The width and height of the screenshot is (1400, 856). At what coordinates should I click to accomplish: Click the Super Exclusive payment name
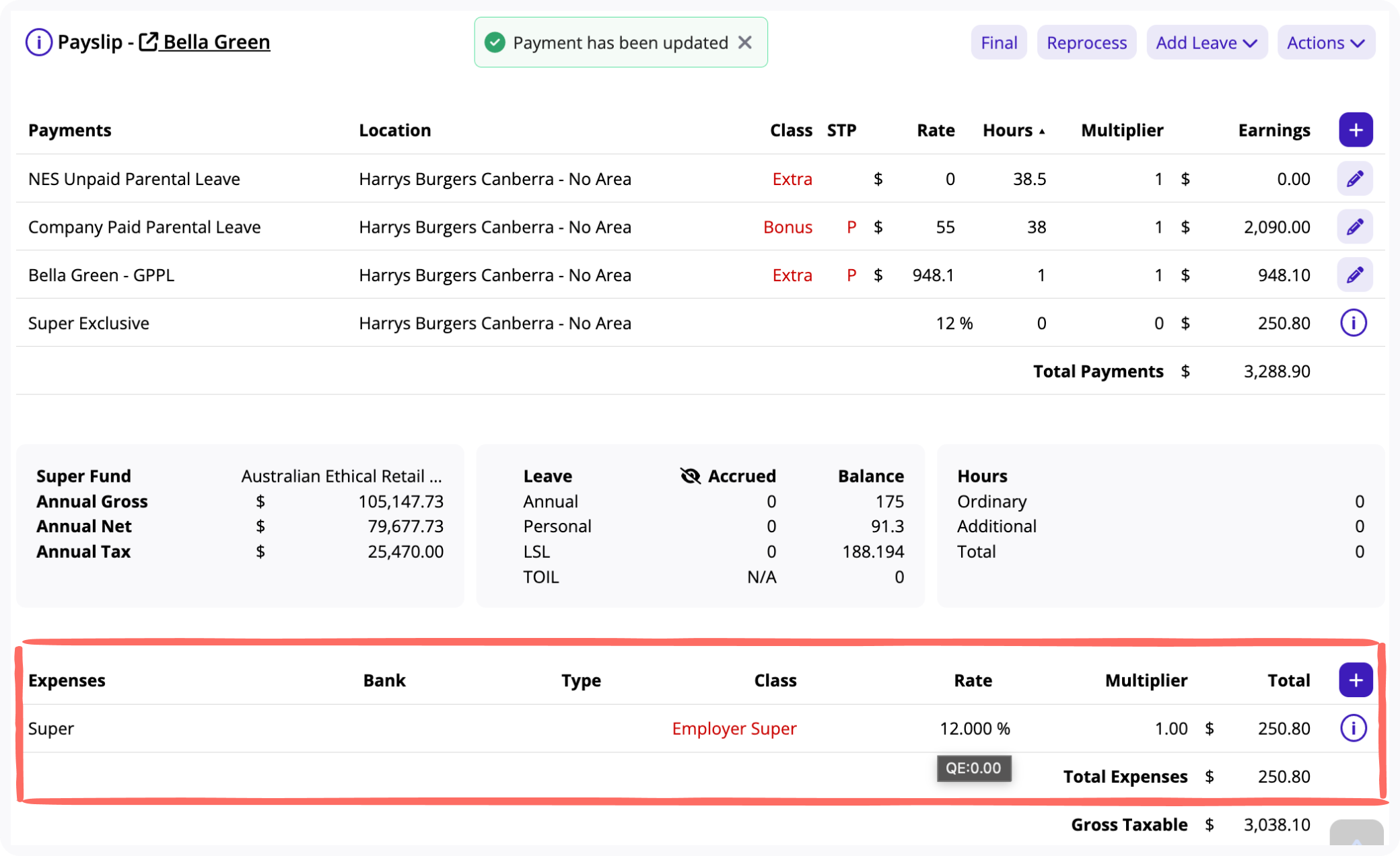pyautogui.click(x=89, y=323)
